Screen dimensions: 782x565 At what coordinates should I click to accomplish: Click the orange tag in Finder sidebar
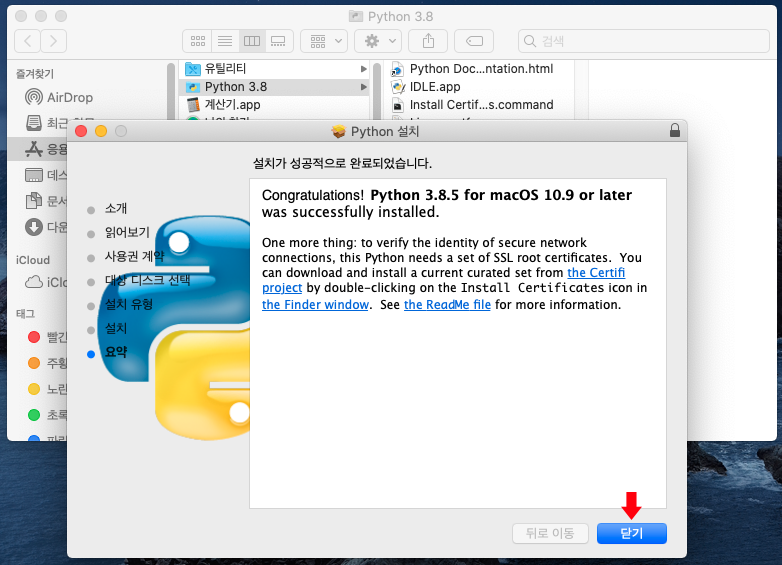click(34, 363)
